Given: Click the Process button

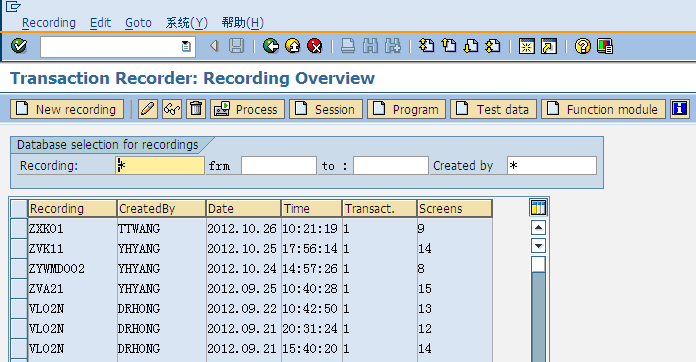Looking at the screenshot, I should coord(247,109).
